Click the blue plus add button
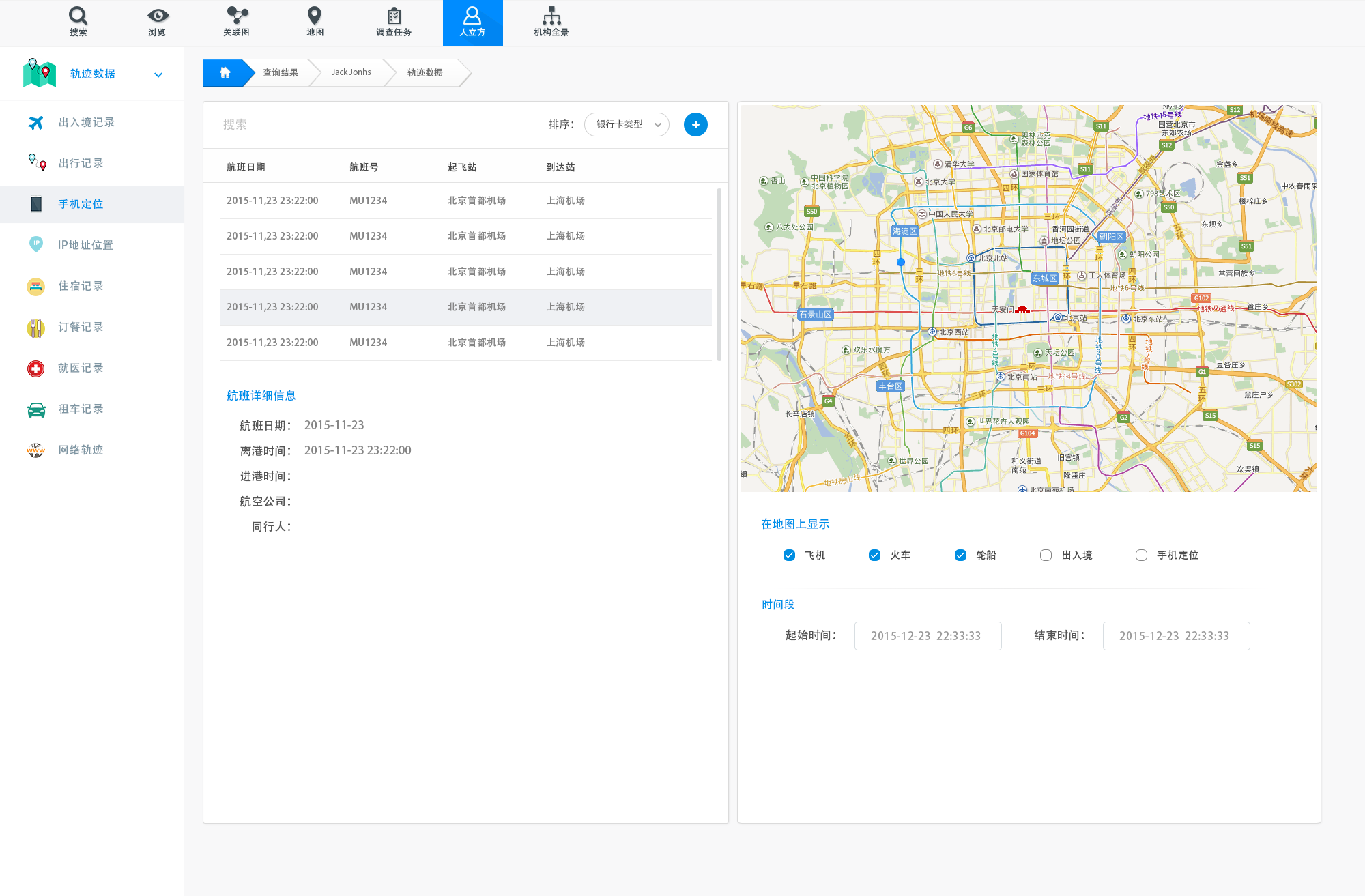 pyautogui.click(x=695, y=124)
